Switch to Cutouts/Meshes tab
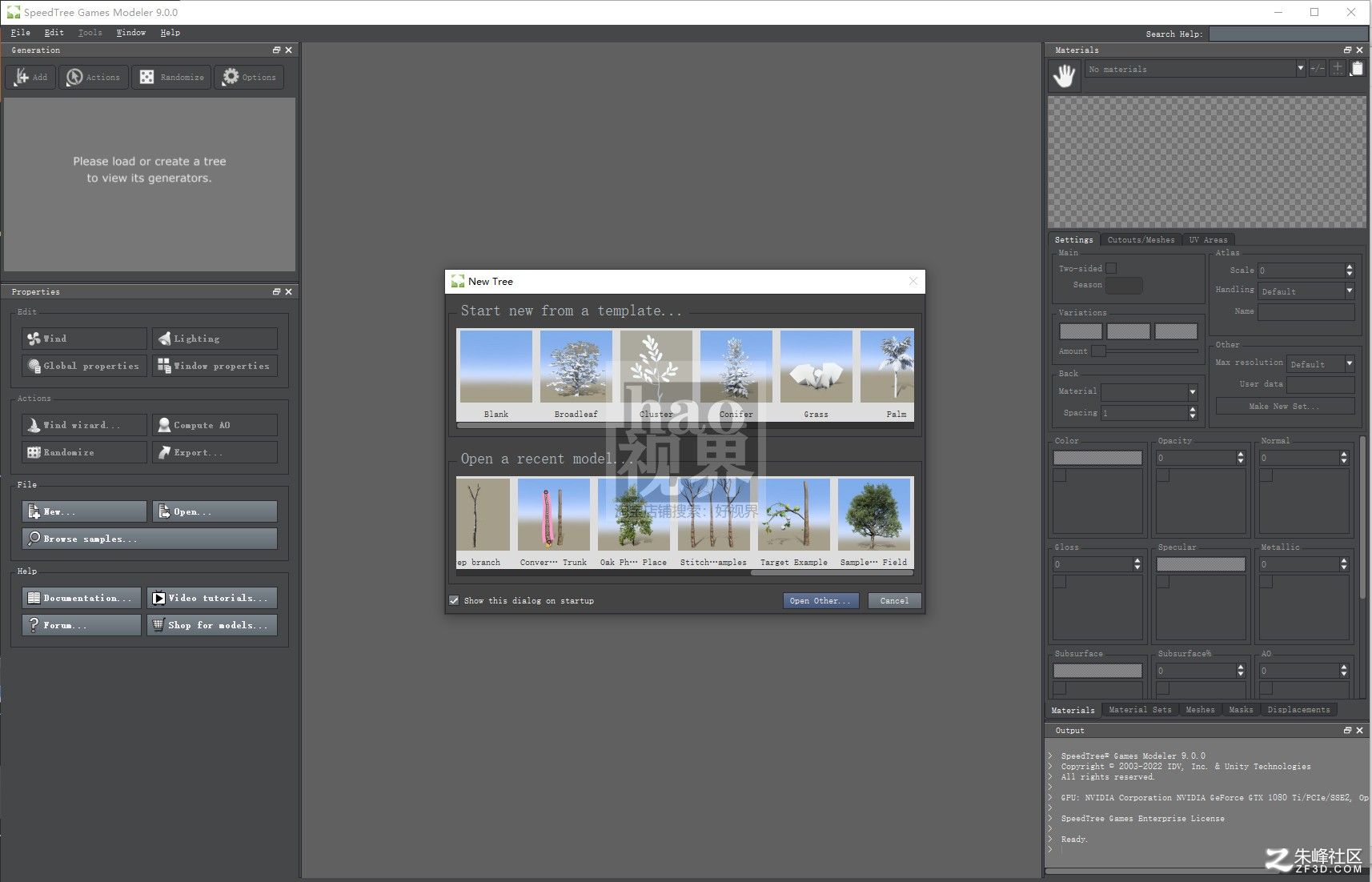Image resolution: width=1372 pixels, height=882 pixels. (1141, 239)
